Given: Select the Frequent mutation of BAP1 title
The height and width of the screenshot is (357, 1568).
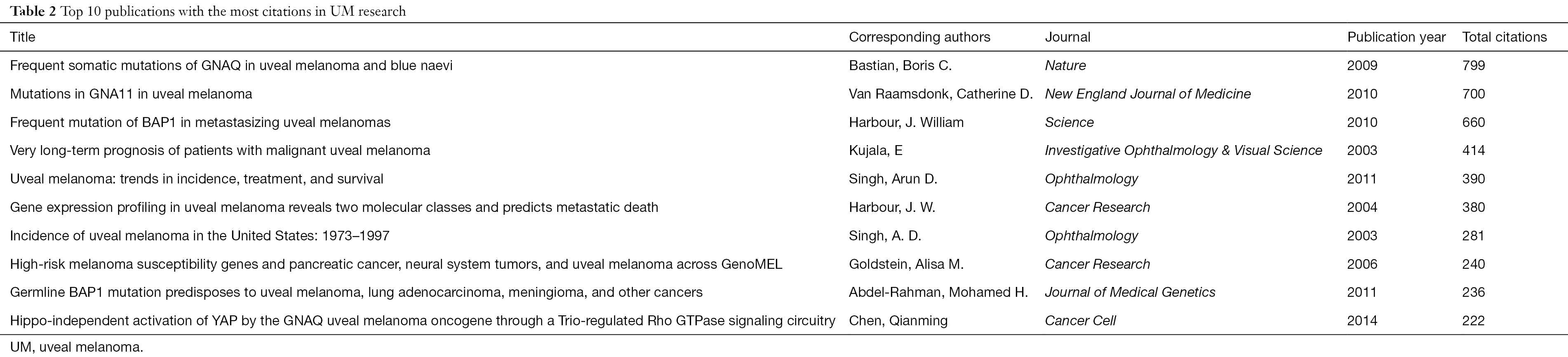Looking at the screenshot, I should tap(200, 122).
